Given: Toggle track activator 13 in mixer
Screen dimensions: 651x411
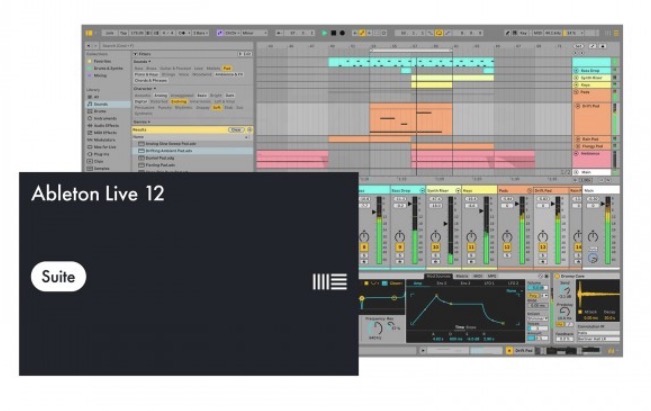Looking at the screenshot, I should pos(543,247).
